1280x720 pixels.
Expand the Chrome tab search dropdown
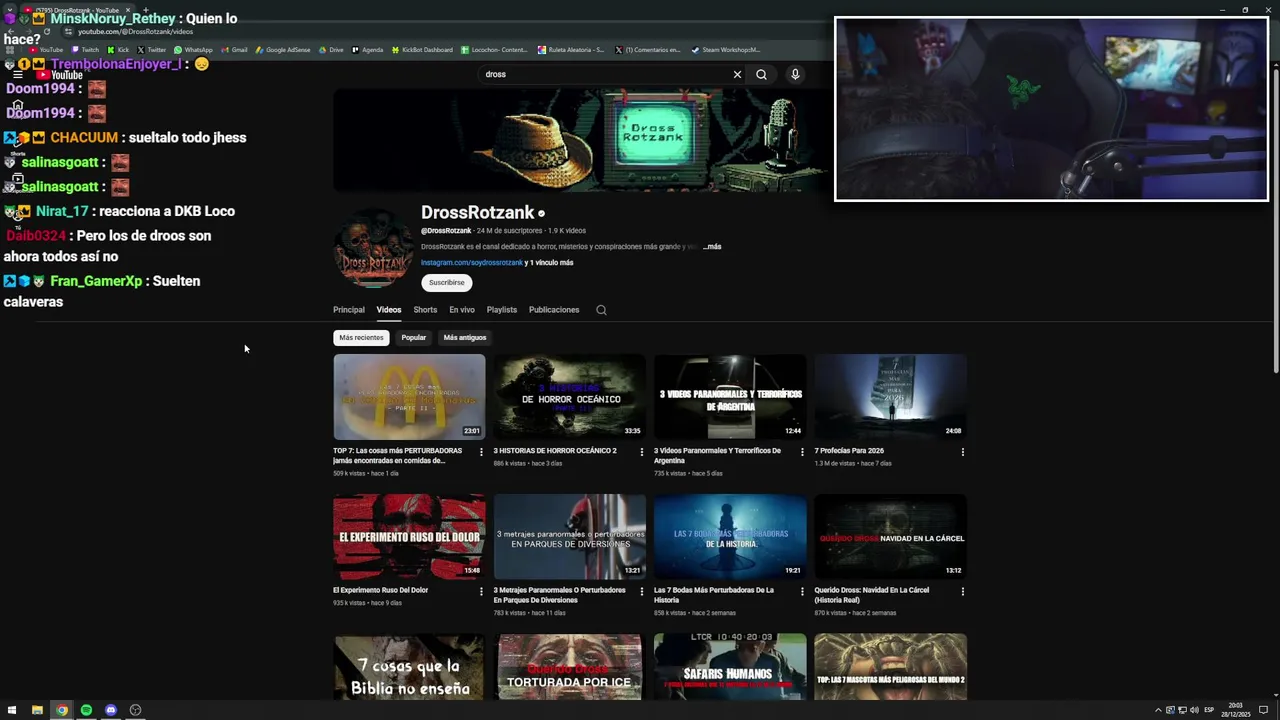[x=11, y=10]
